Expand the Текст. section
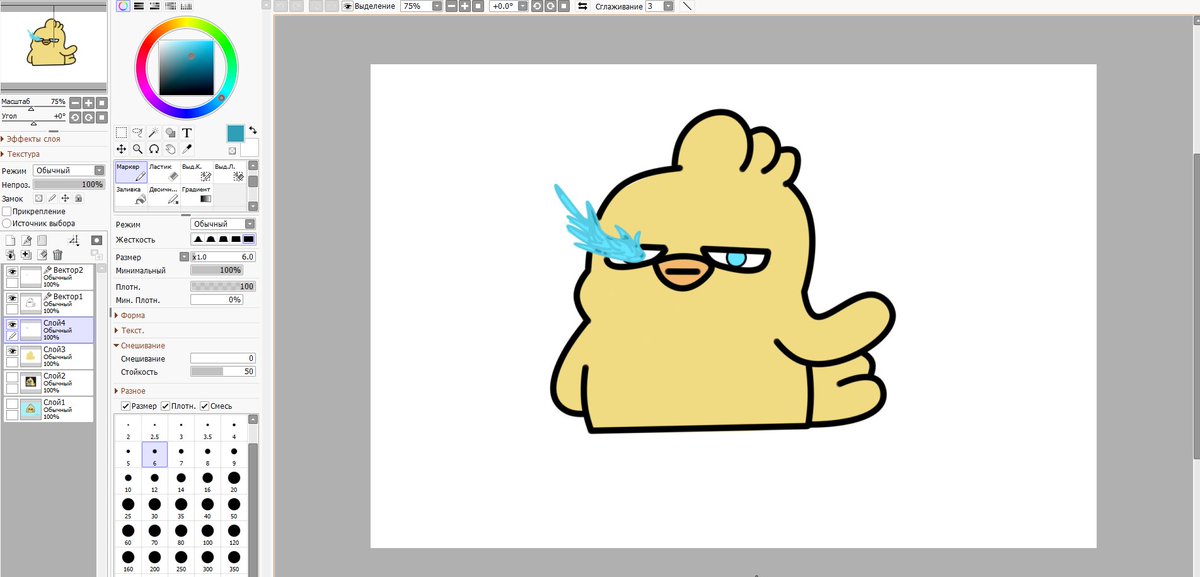Image resolution: width=1200 pixels, height=577 pixels. 130,330
